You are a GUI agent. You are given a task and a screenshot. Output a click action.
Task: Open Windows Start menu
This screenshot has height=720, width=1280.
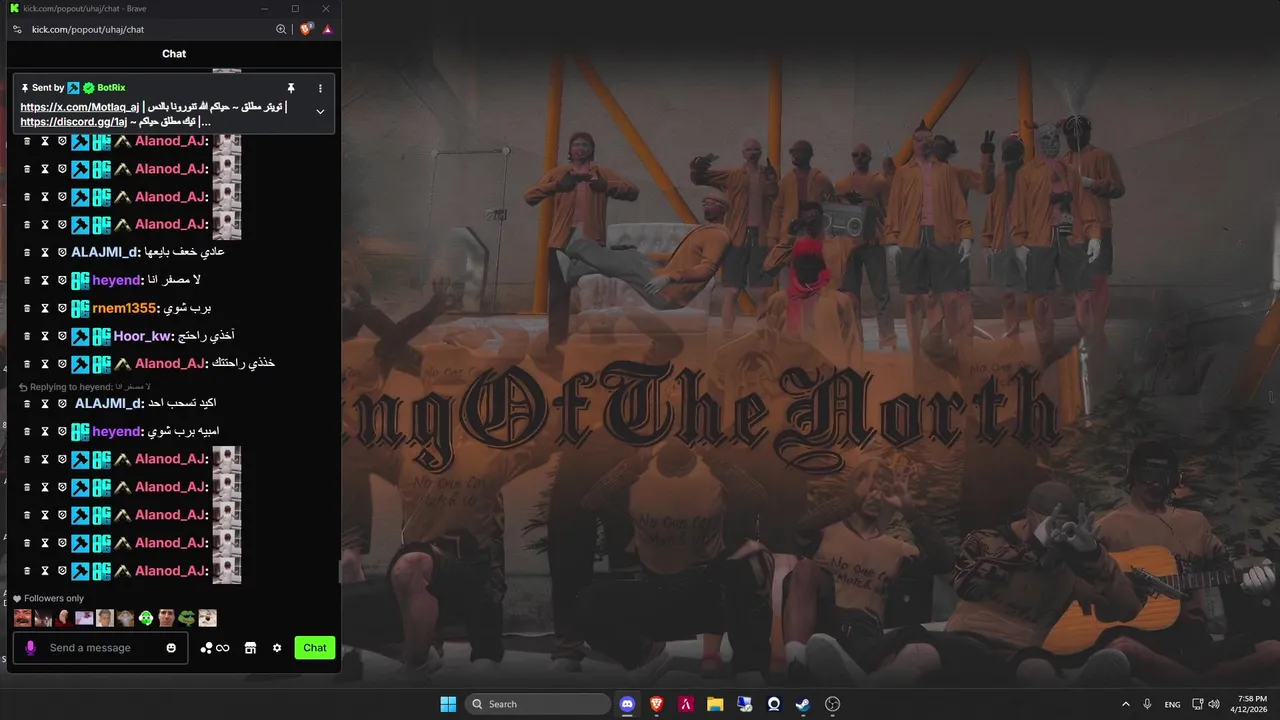tap(448, 704)
